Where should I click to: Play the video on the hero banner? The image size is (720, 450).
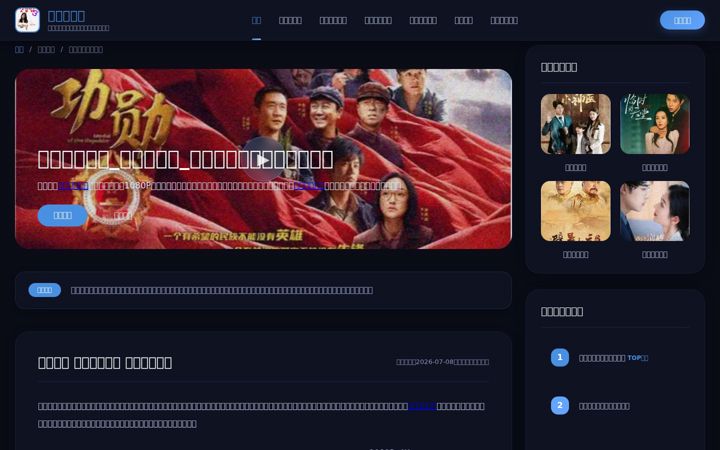click(263, 160)
